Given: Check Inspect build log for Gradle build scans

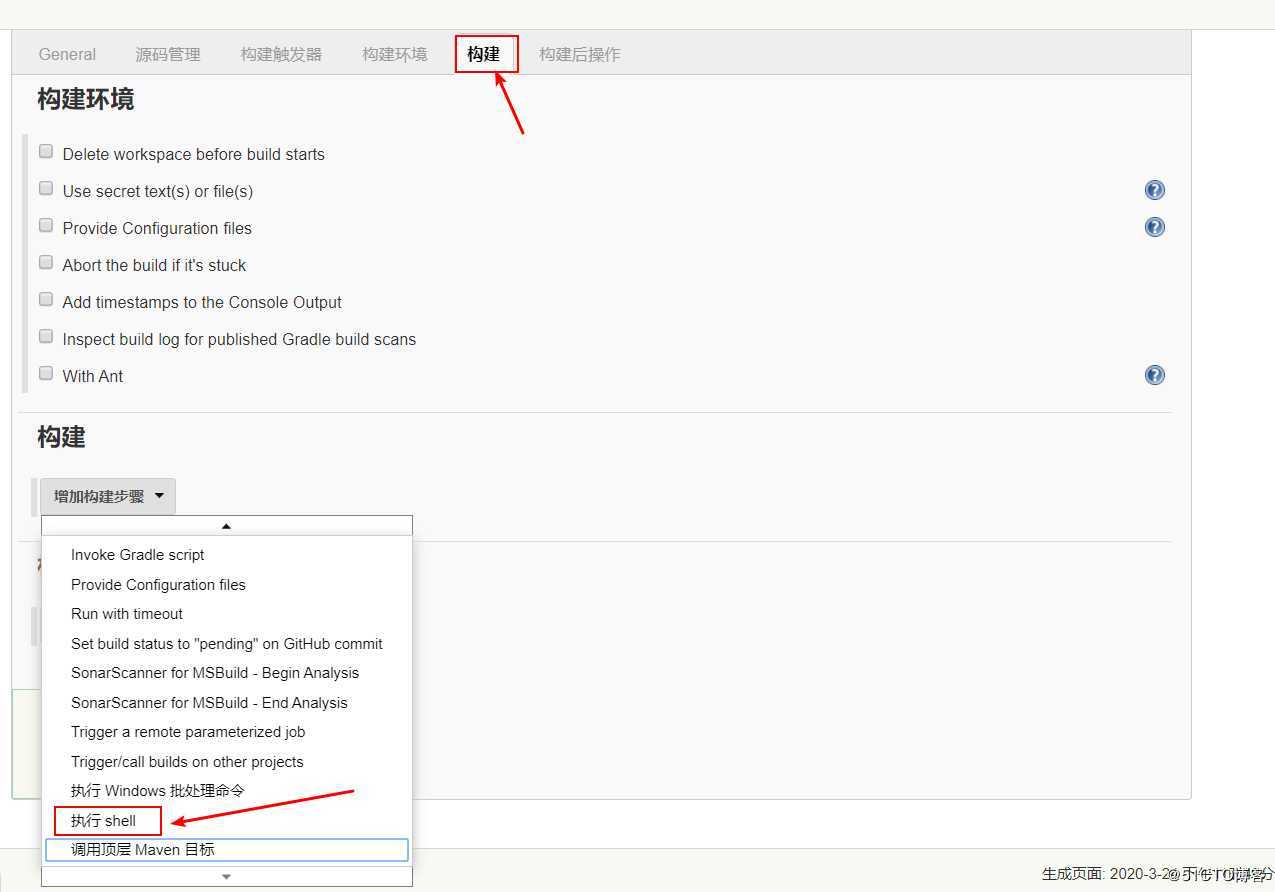Looking at the screenshot, I should [46, 337].
